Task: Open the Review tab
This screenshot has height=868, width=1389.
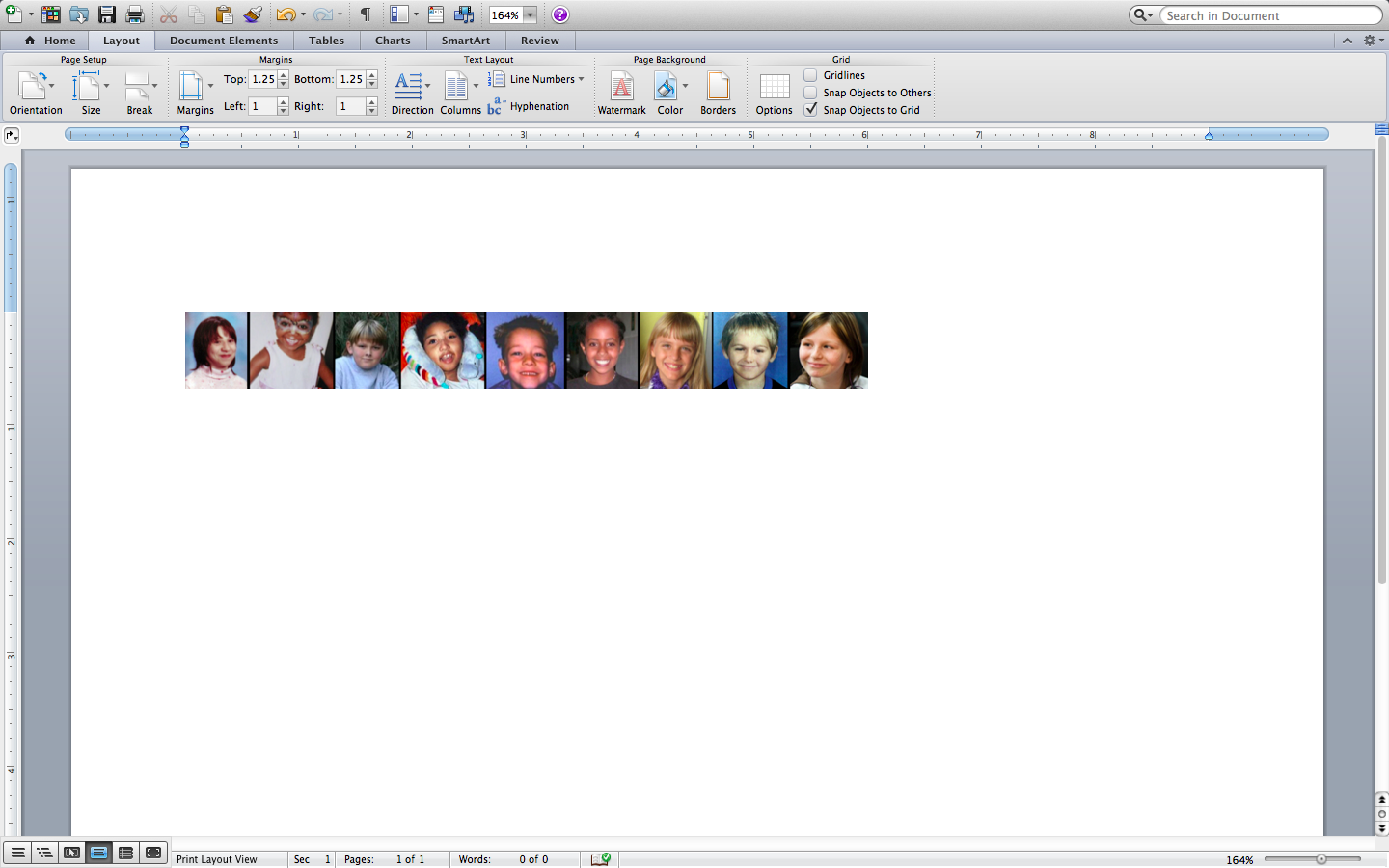Action: (x=539, y=41)
